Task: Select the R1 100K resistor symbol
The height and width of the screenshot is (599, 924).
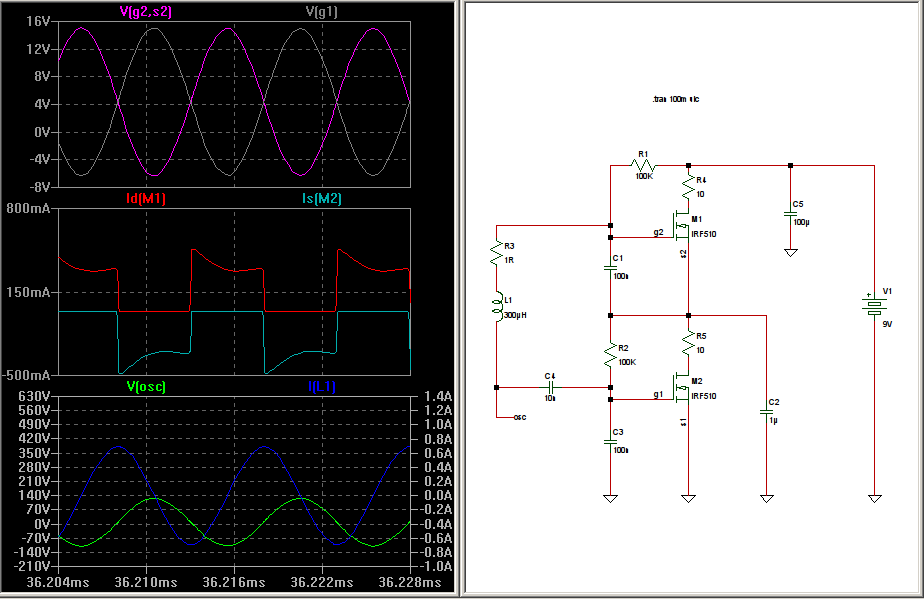Action: click(x=643, y=166)
